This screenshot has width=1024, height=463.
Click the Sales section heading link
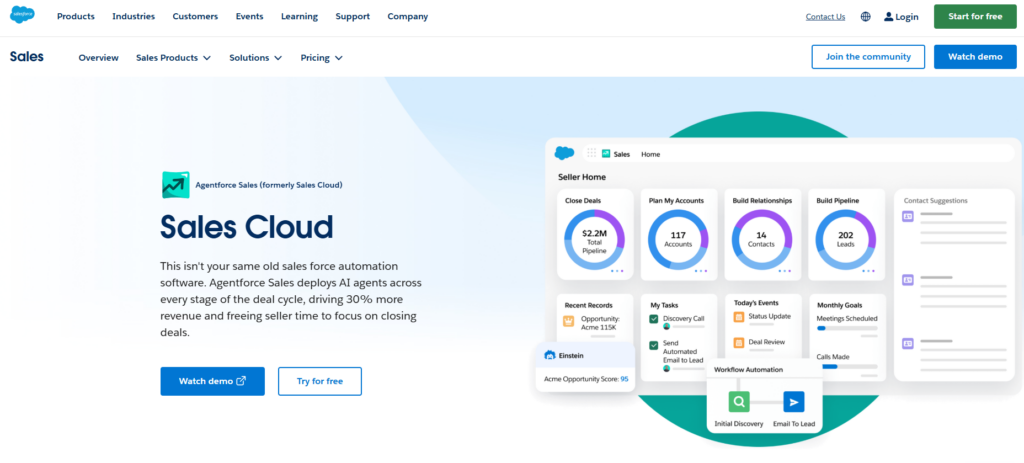tap(27, 57)
